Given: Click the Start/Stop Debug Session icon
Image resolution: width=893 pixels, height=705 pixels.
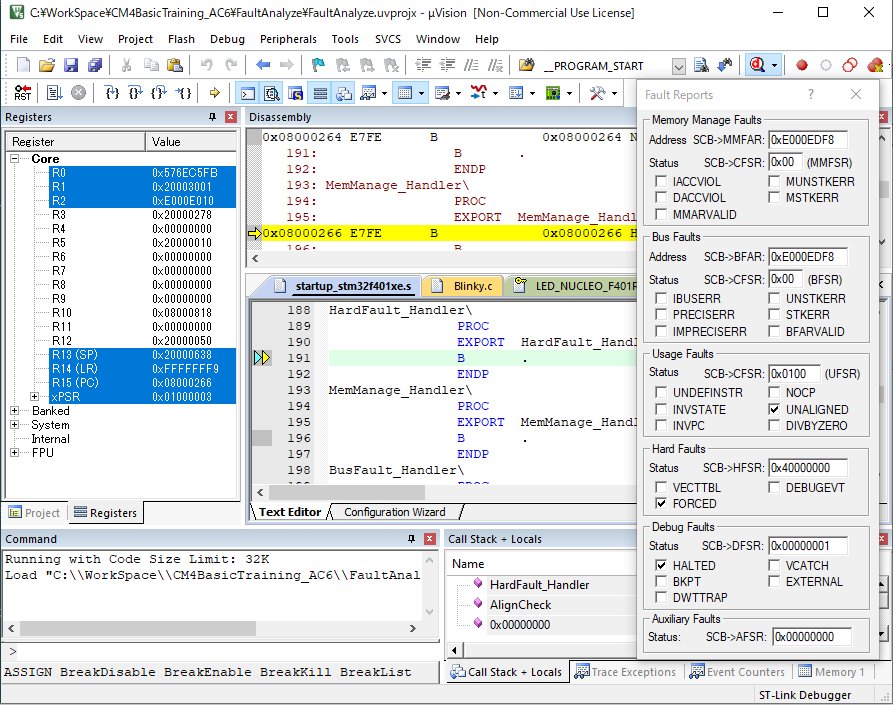Looking at the screenshot, I should point(757,65).
